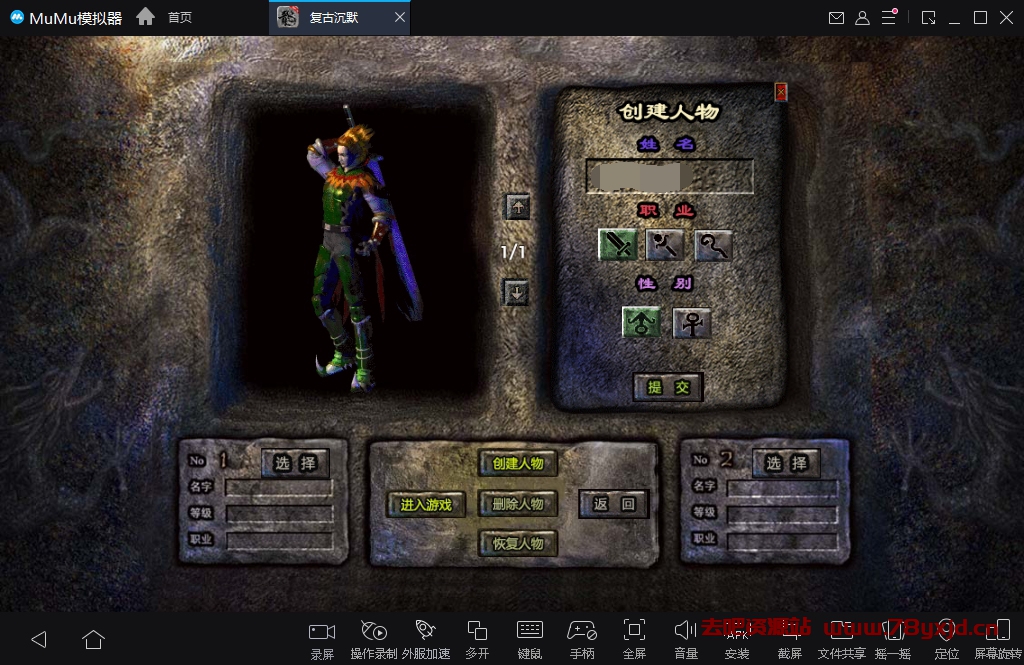Click slot 1 名字 field
The width and height of the screenshot is (1024, 665).
[x=279, y=487]
